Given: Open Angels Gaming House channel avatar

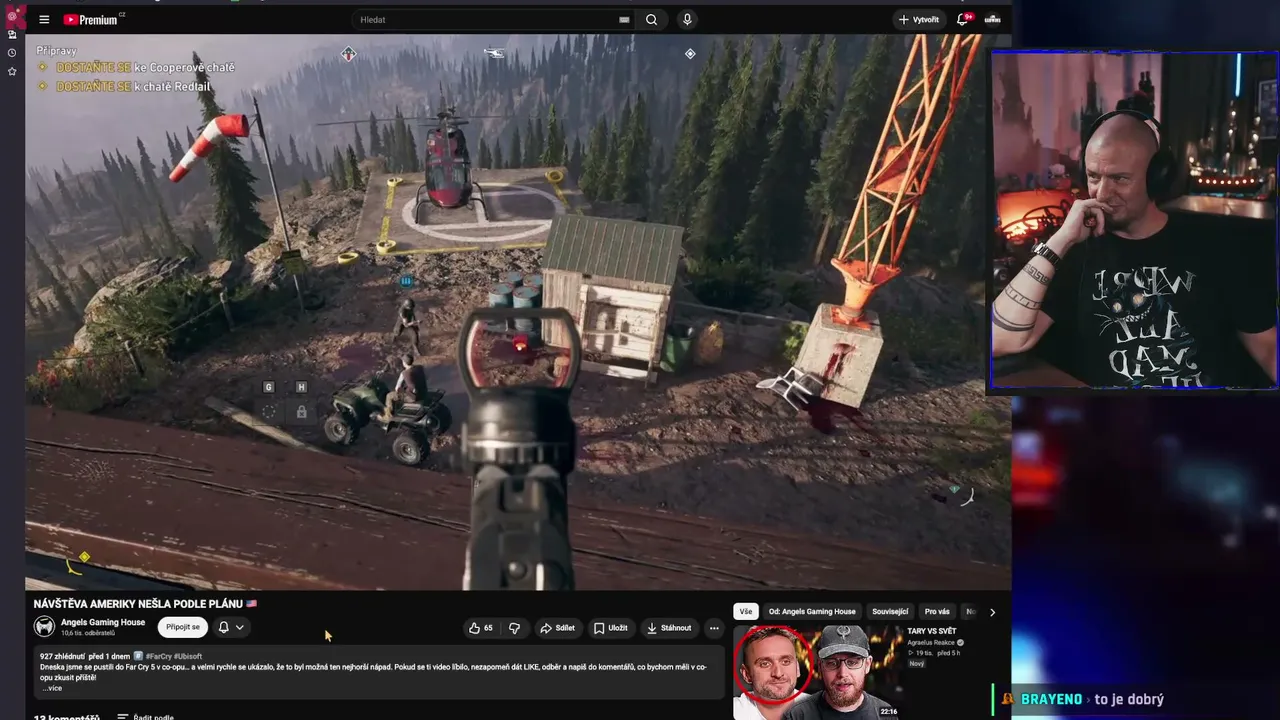Looking at the screenshot, I should tap(44, 627).
